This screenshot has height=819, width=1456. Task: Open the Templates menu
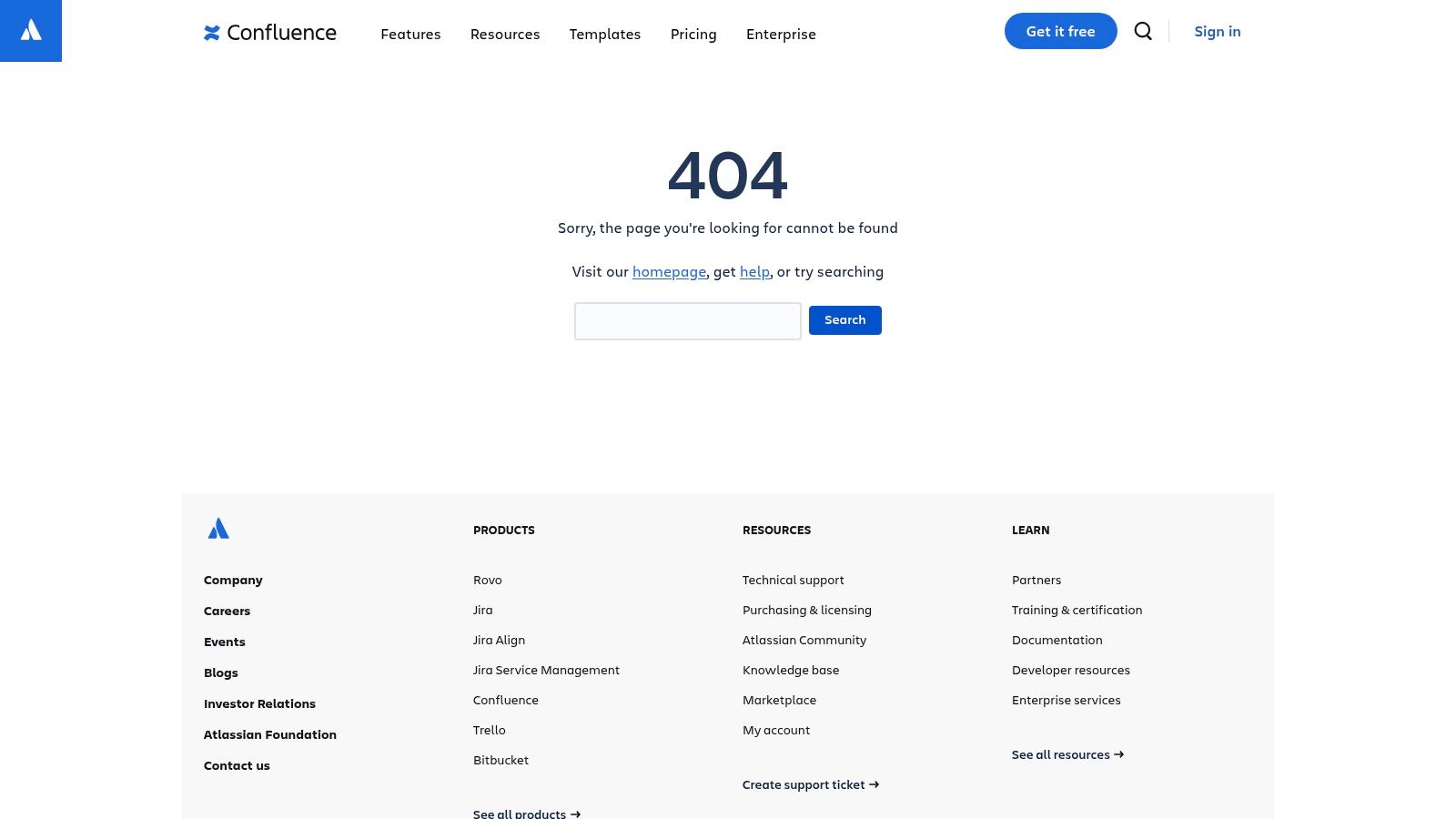[605, 34]
